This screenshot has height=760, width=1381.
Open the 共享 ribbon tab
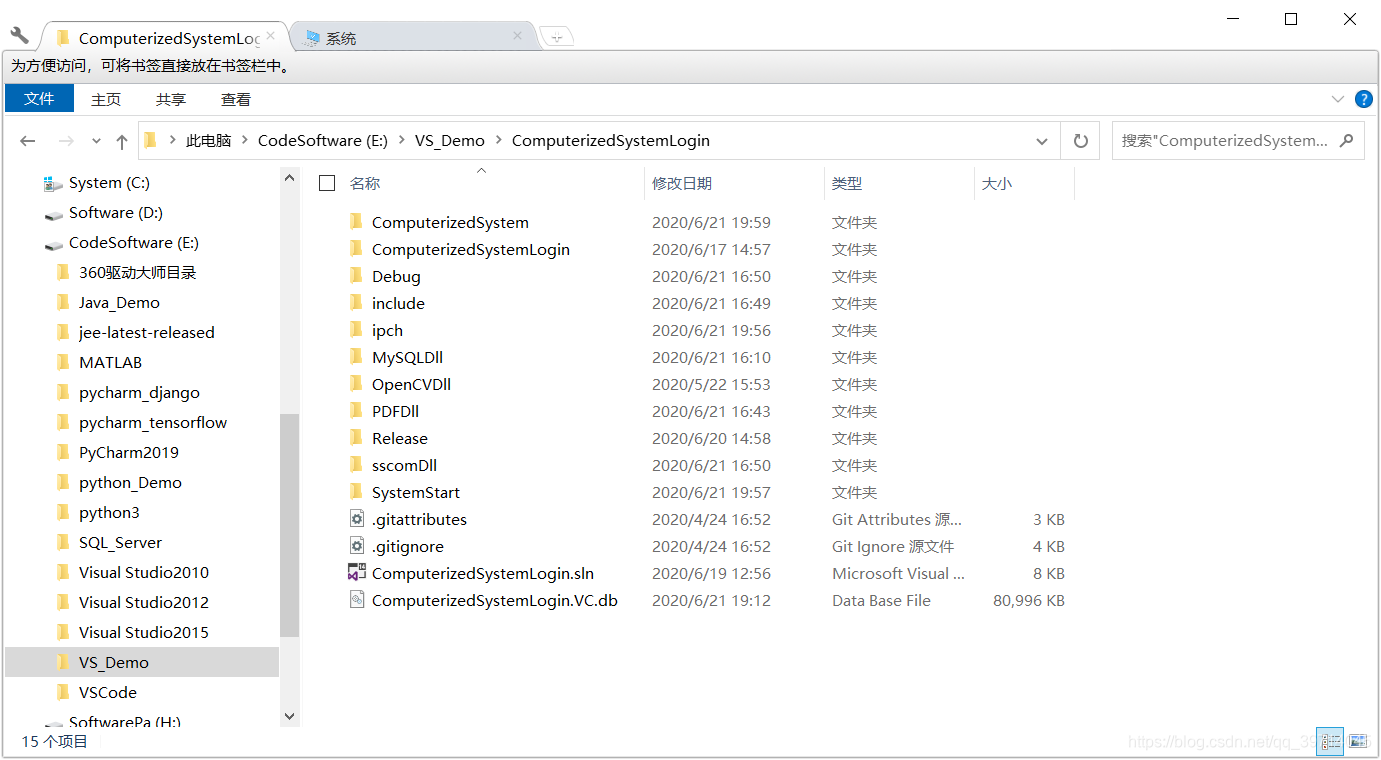(x=171, y=99)
